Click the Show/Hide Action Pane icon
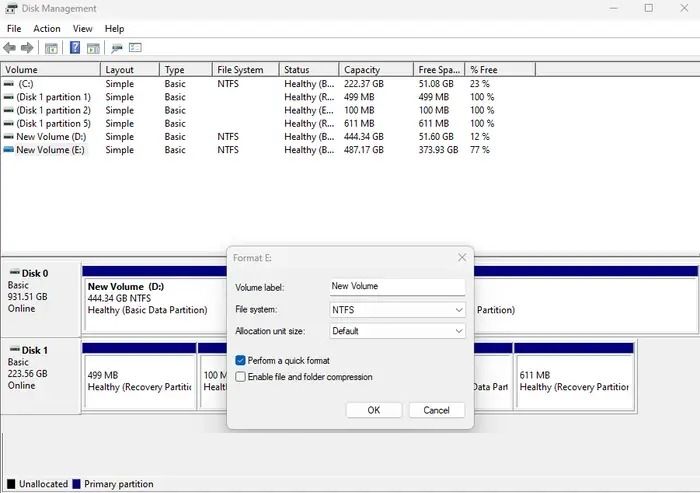The width and height of the screenshot is (700, 493). (x=93, y=48)
